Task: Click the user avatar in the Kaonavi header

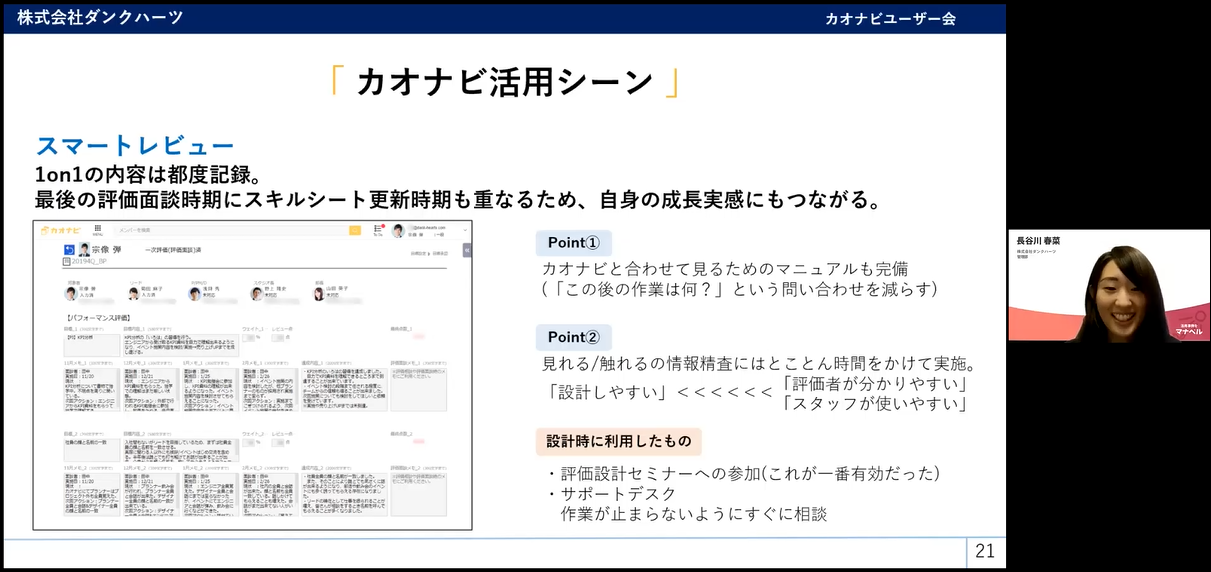Action: [x=398, y=231]
